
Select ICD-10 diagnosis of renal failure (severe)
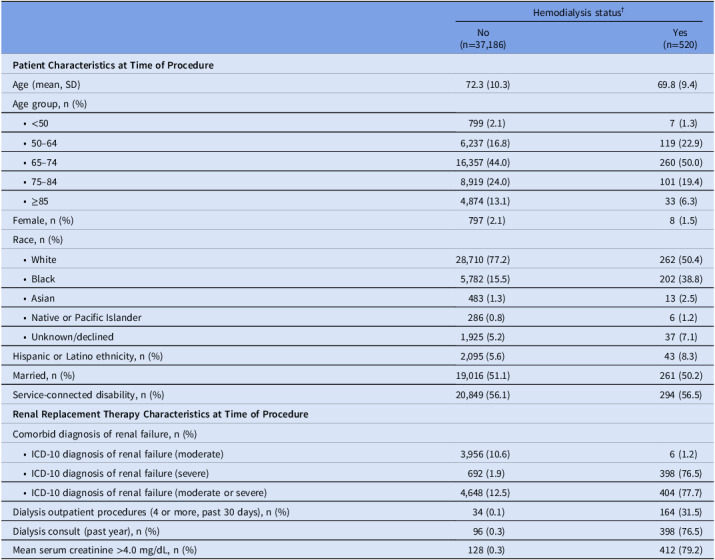tap(120, 473)
